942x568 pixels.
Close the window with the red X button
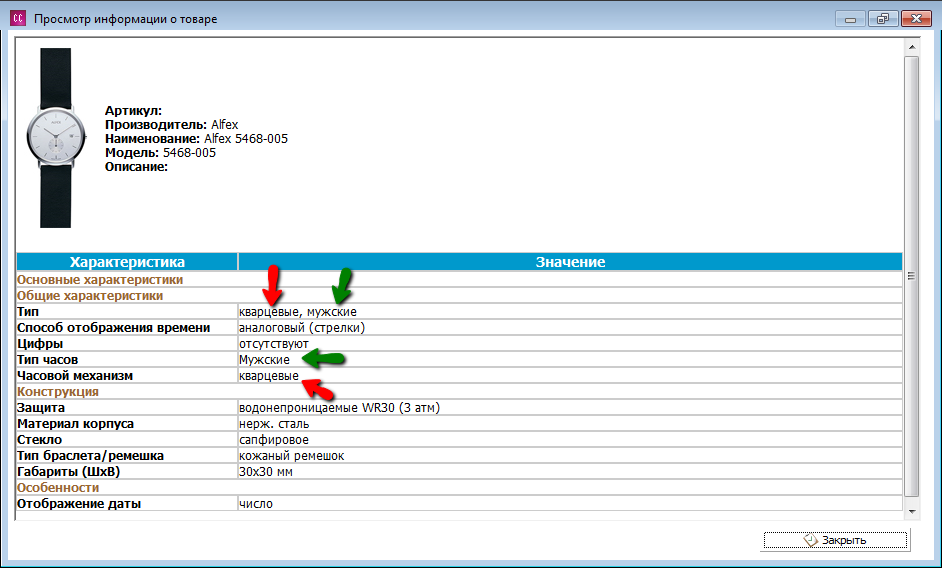pyautogui.click(x=916, y=19)
